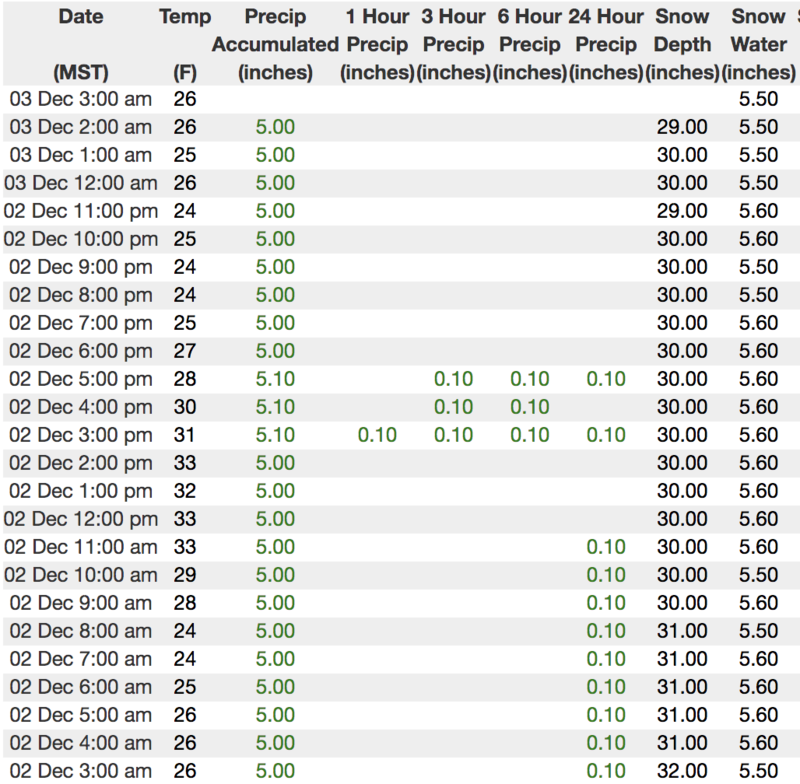Click the Date column header
The width and height of the screenshot is (800, 784).
click(x=79, y=17)
